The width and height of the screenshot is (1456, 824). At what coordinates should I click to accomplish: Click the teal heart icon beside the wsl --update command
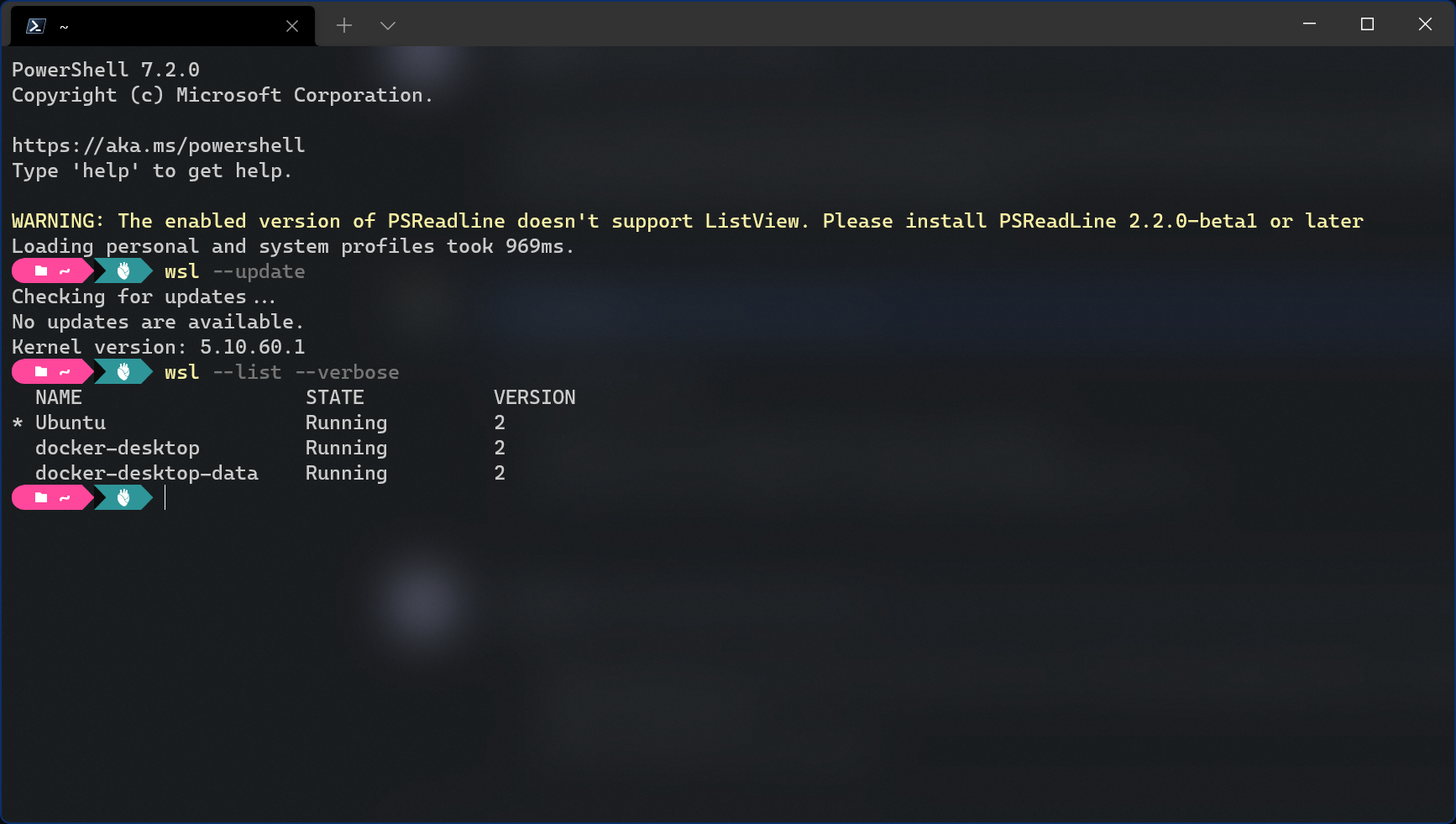coord(123,270)
